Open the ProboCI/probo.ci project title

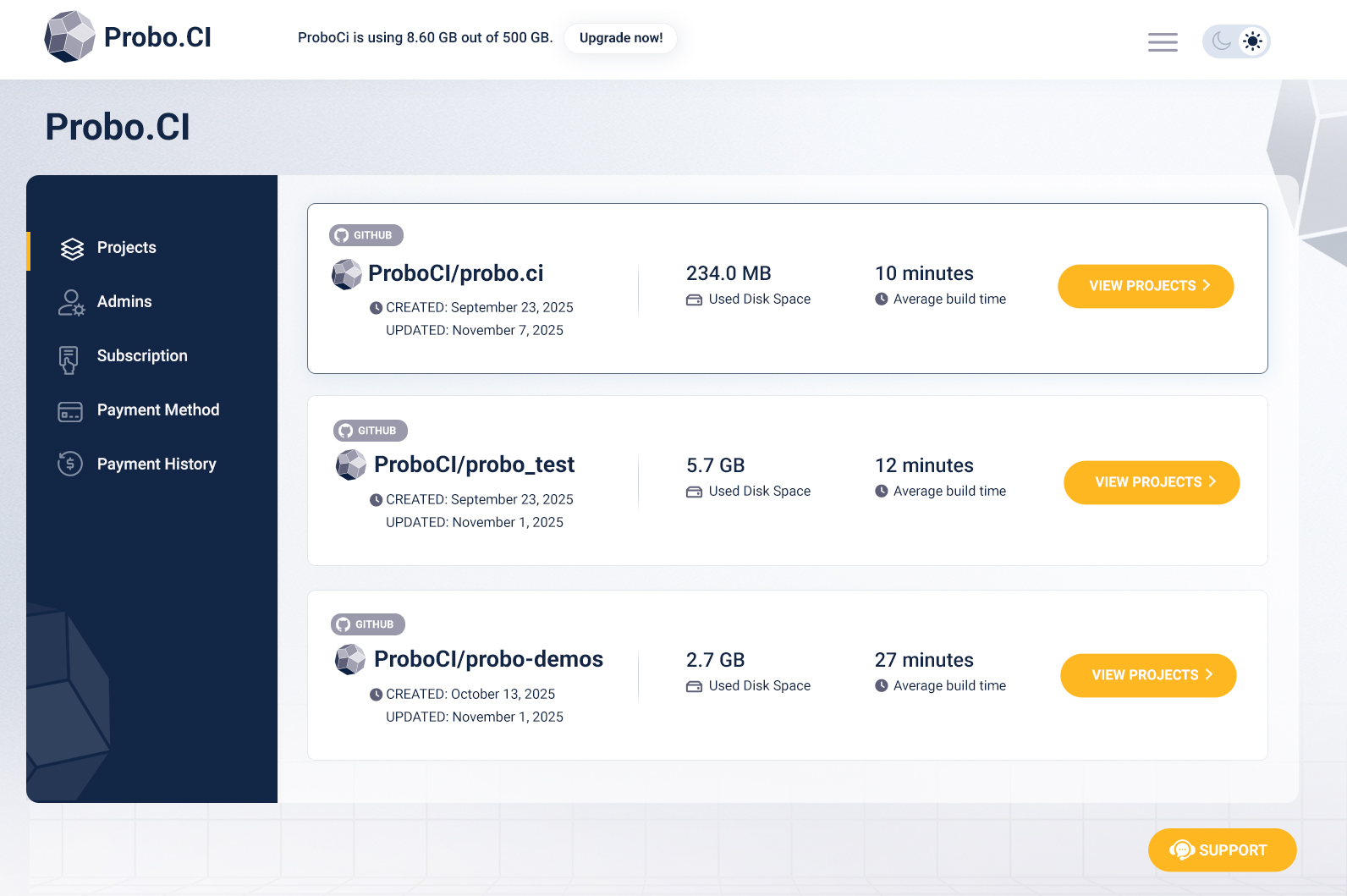(456, 273)
